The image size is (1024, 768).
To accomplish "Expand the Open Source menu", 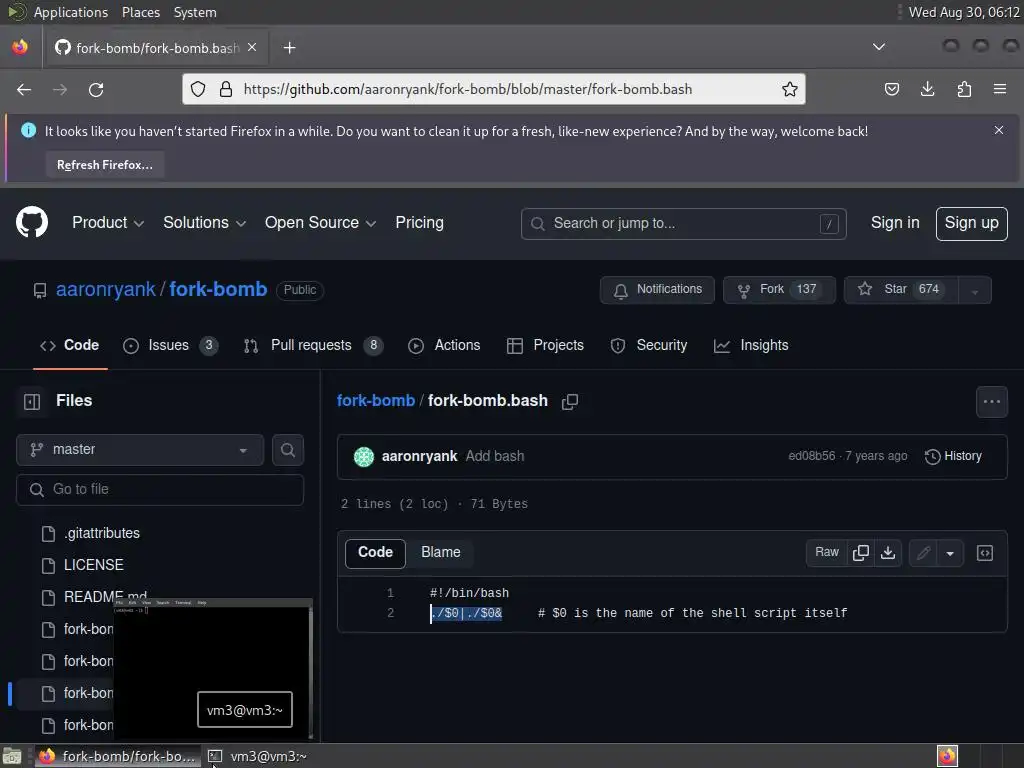I will pyautogui.click(x=320, y=223).
